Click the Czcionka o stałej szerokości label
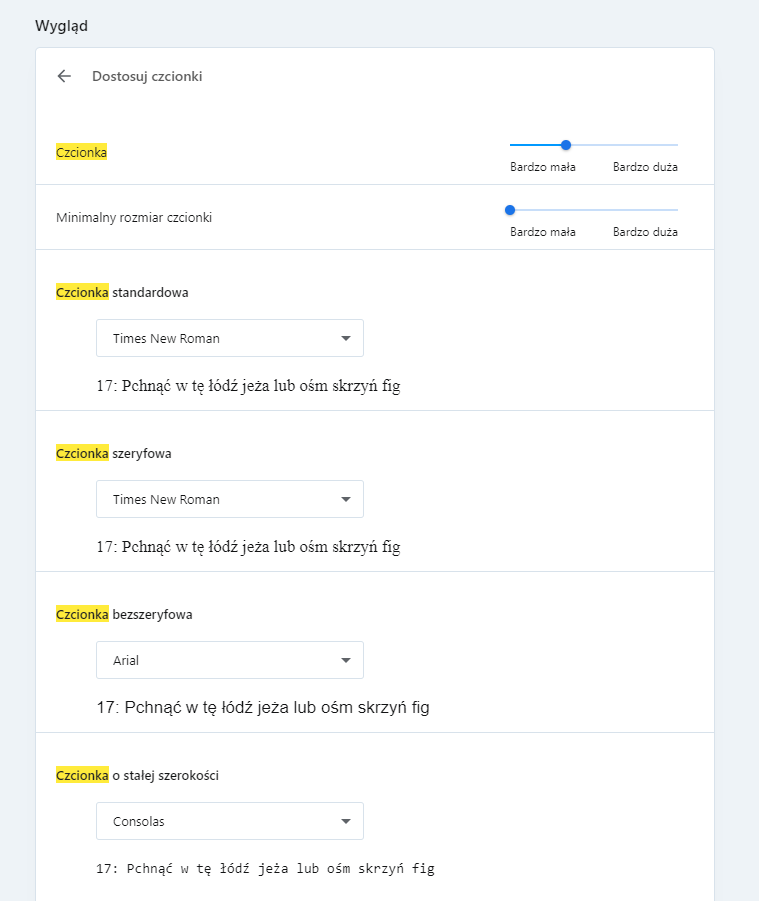 coord(137,775)
